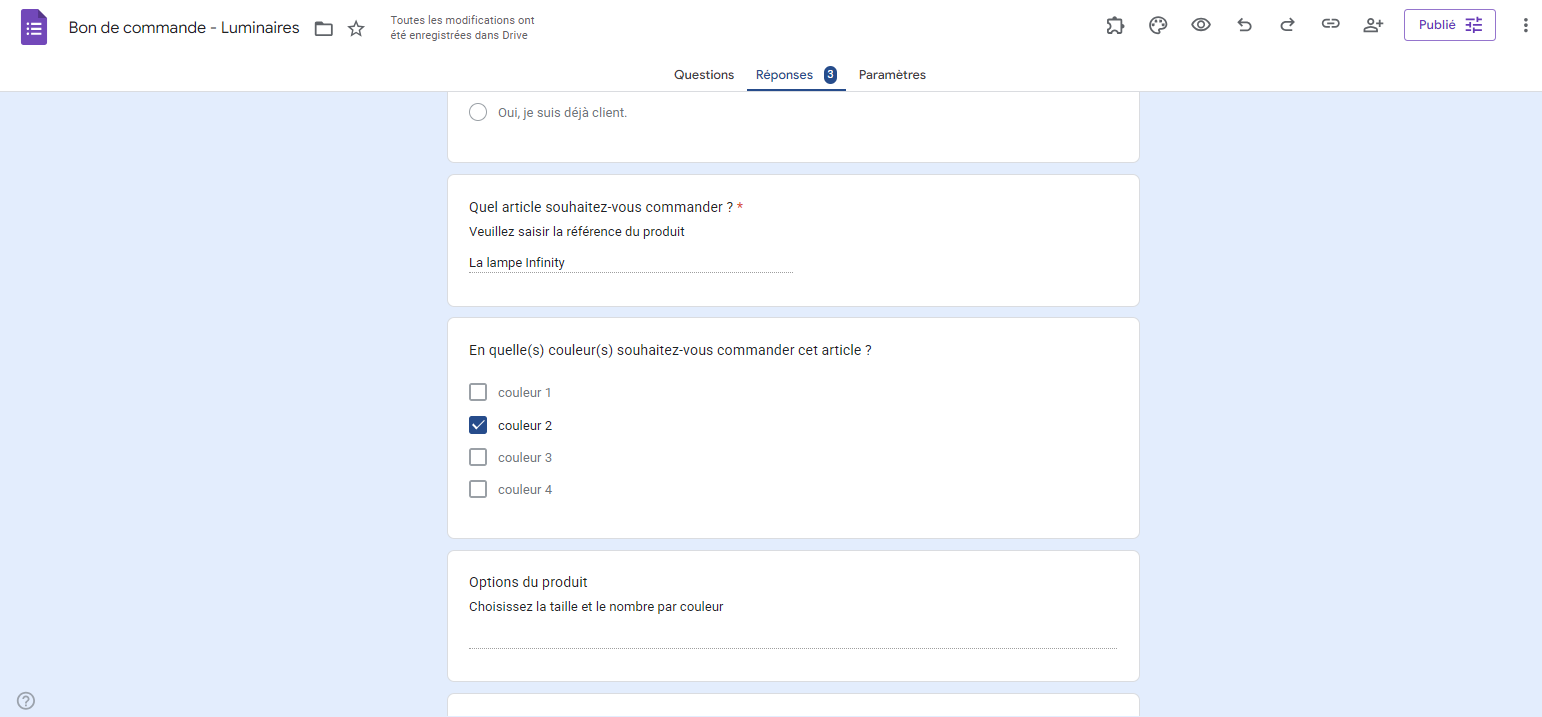The width and height of the screenshot is (1542, 717).
Task: Select the 'Oui, je suis déjà client' radio button
Action: (x=478, y=112)
